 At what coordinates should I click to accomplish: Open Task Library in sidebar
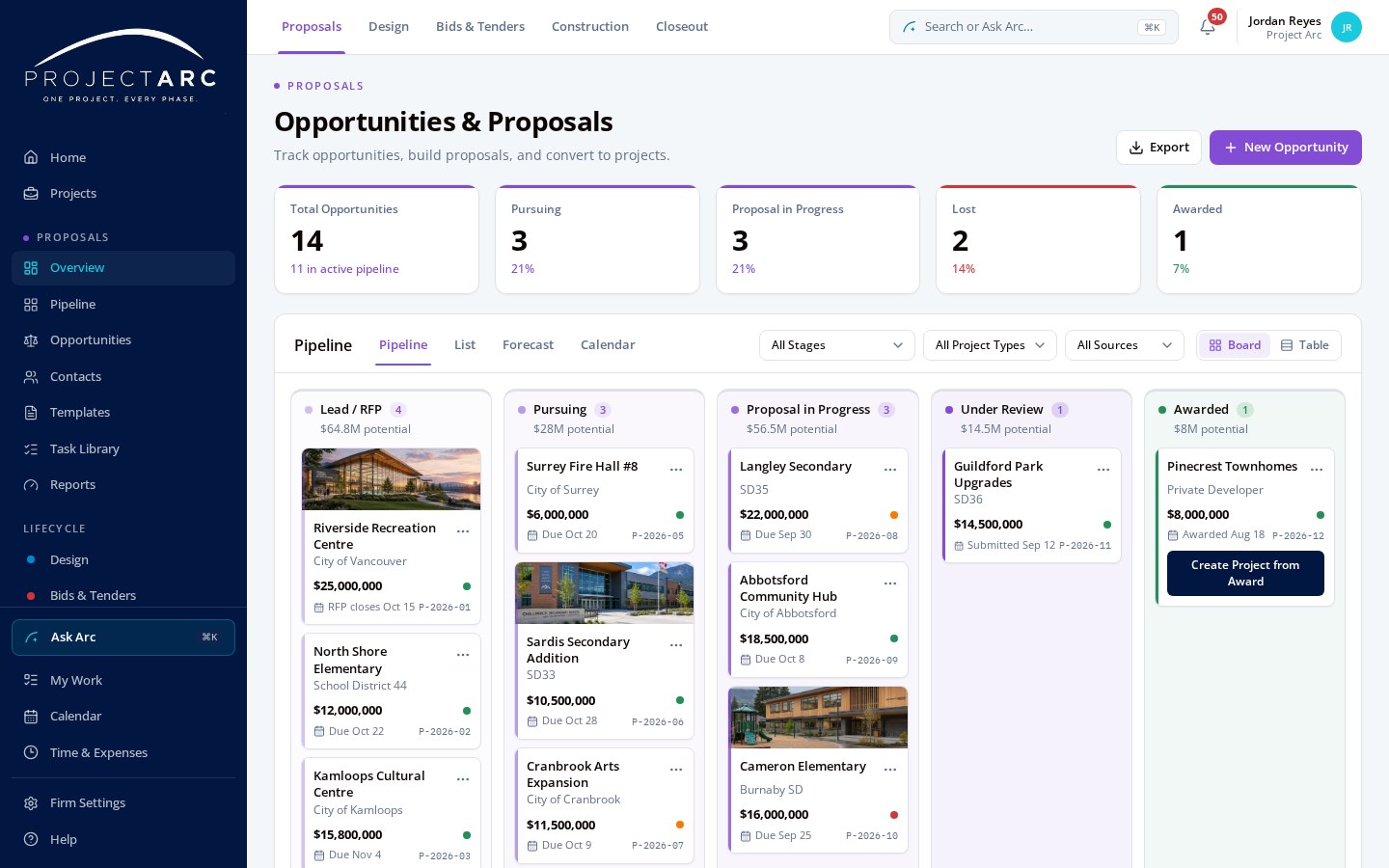click(123, 448)
